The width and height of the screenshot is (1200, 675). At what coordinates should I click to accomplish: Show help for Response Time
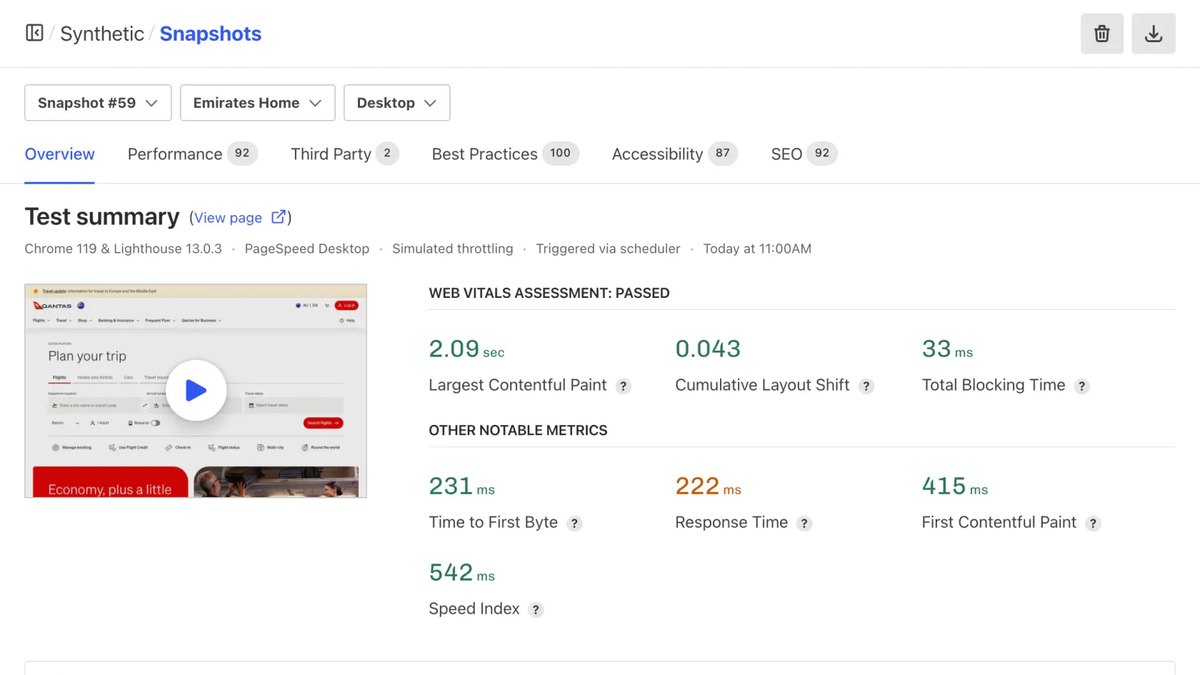(804, 523)
